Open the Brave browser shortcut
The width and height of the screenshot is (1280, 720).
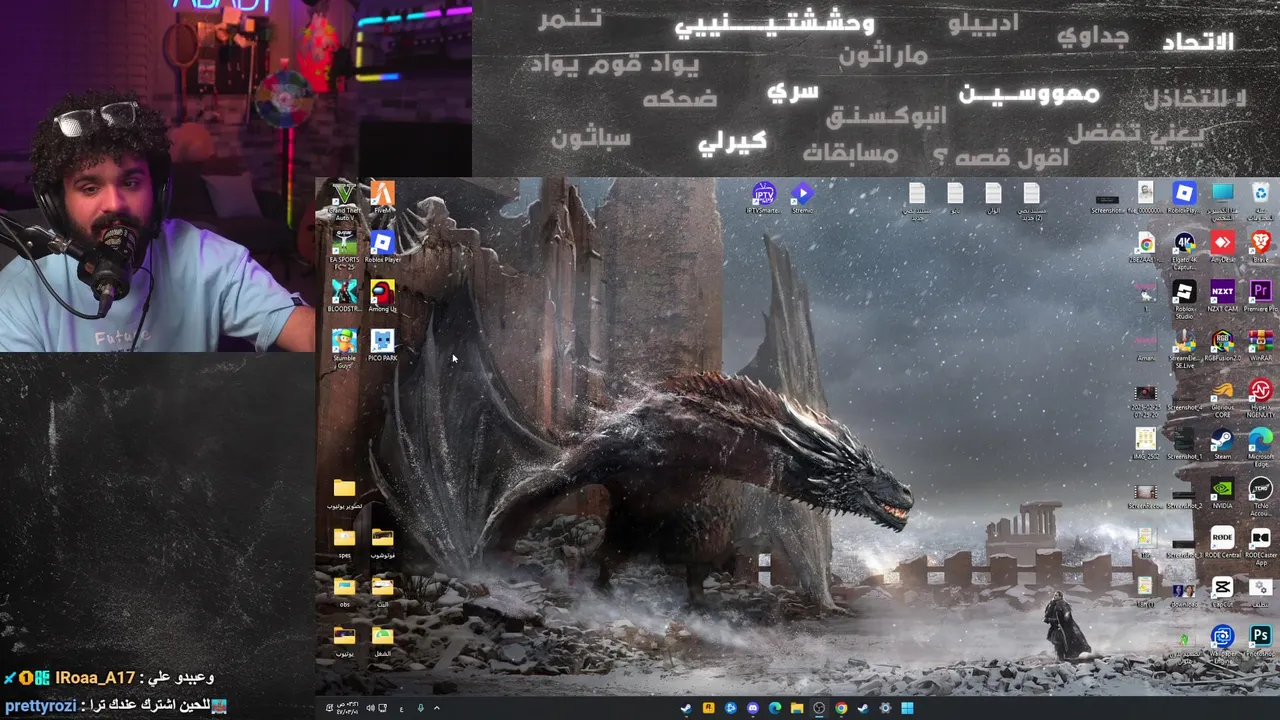coord(1260,247)
